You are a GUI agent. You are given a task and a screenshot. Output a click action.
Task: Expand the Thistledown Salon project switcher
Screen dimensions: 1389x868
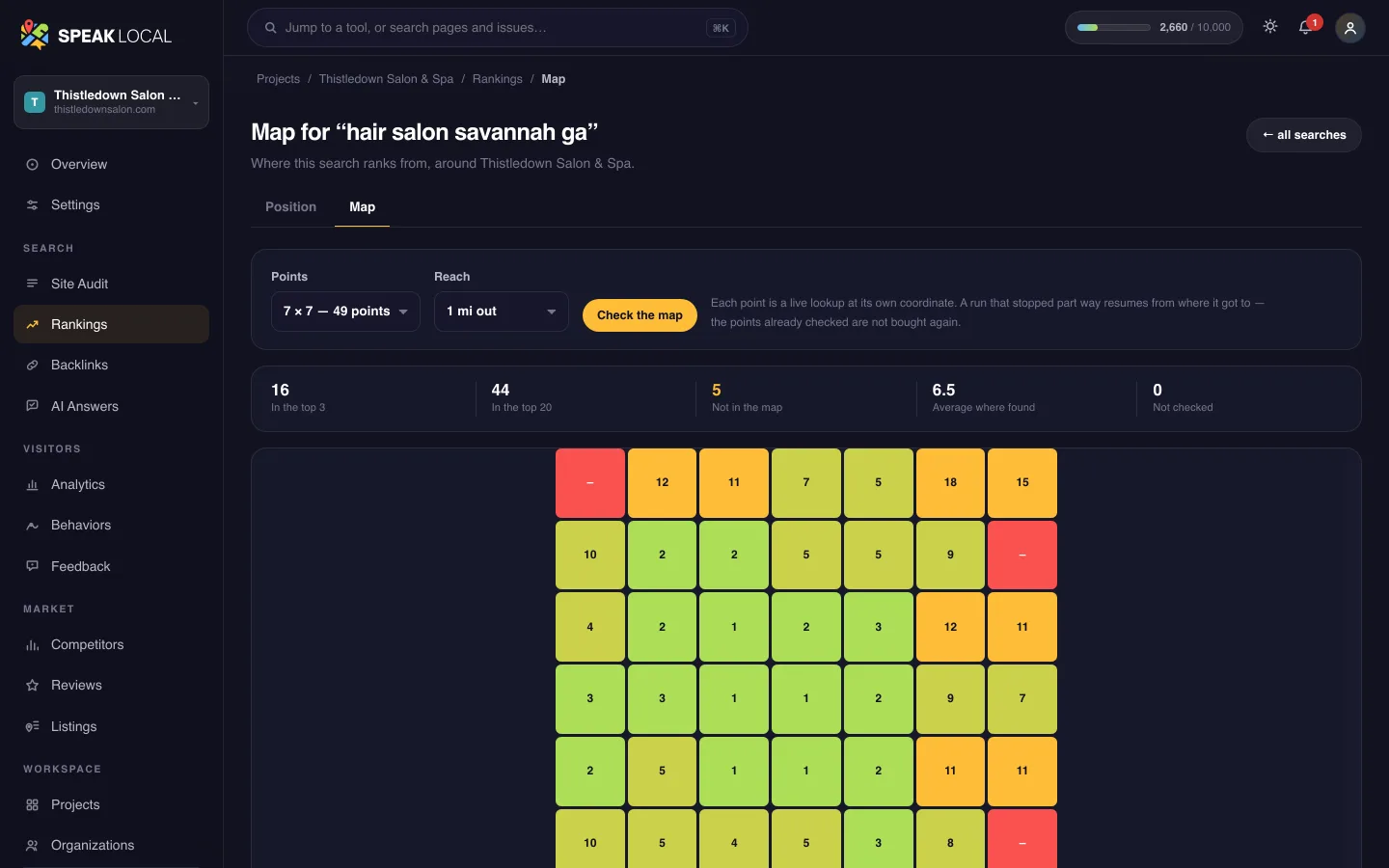point(112,102)
